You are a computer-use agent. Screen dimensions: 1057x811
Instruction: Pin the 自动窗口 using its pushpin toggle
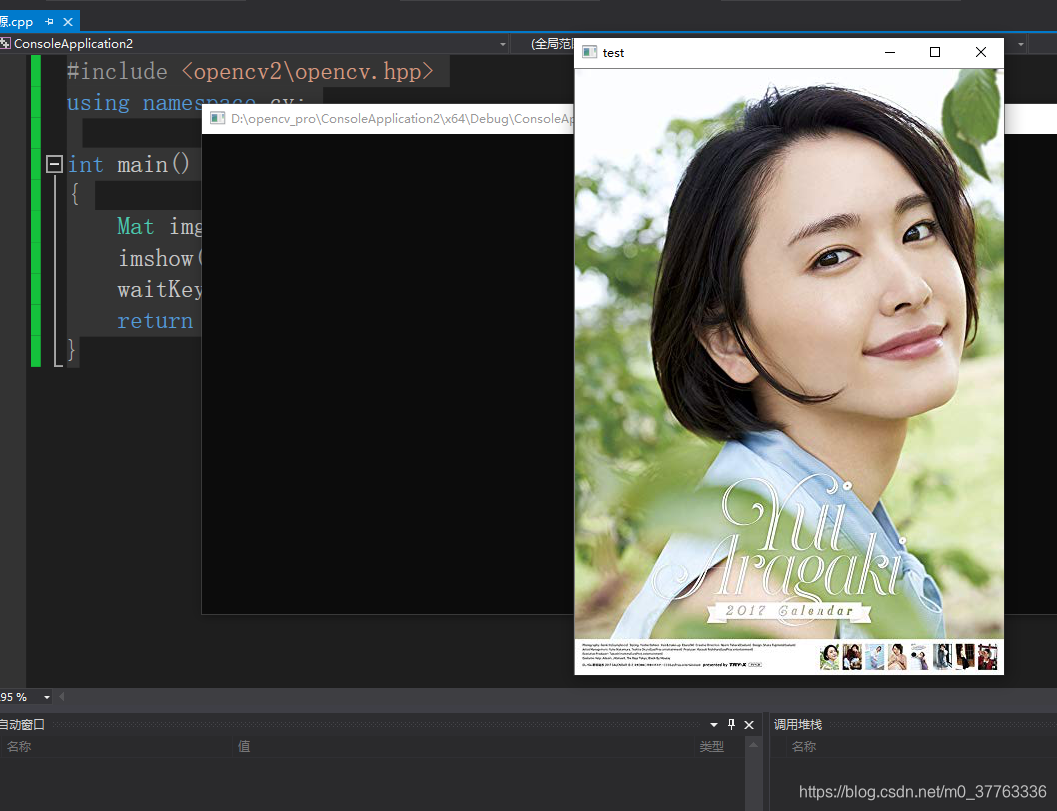[730, 724]
